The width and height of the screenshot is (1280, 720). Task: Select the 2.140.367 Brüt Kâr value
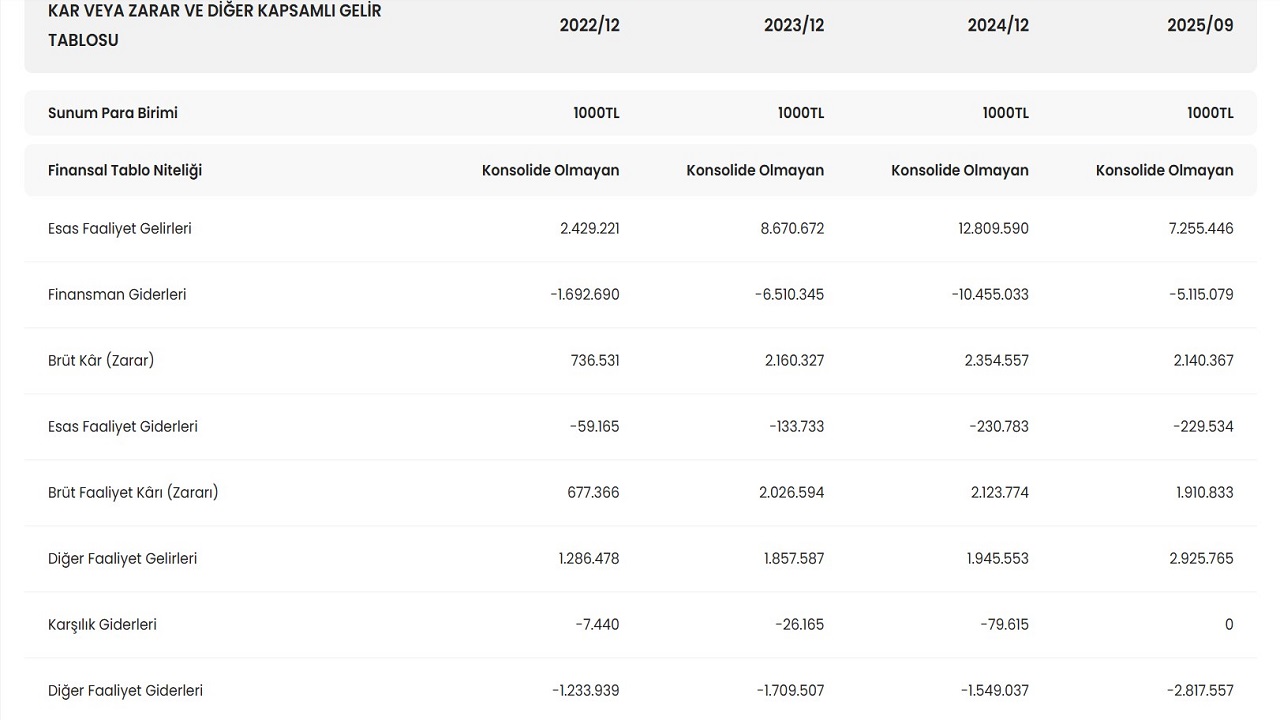coord(1203,360)
